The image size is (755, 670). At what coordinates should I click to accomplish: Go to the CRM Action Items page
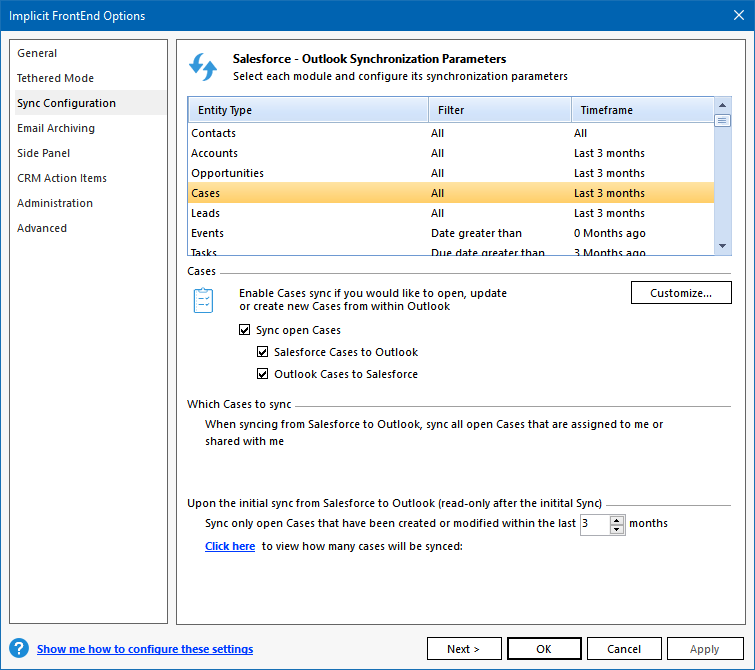pyautogui.click(x=62, y=178)
